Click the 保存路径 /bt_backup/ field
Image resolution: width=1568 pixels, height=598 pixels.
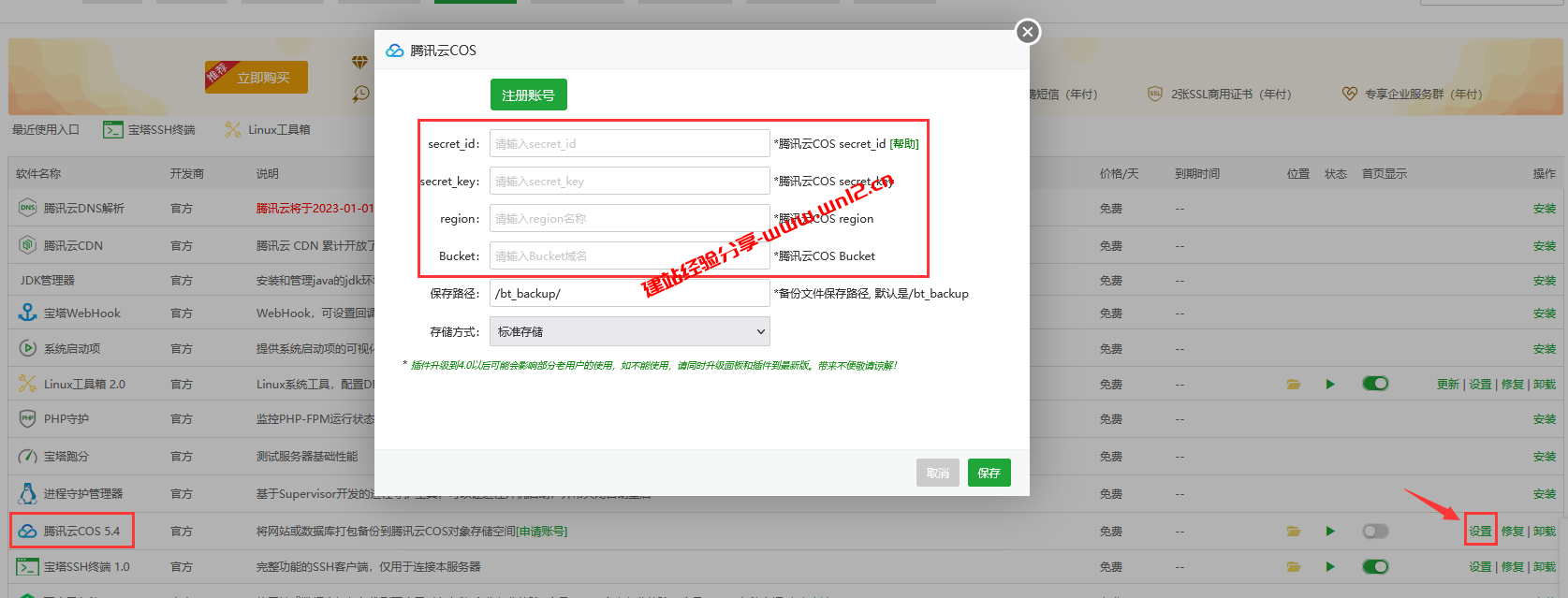pyautogui.click(x=629, y=293)
